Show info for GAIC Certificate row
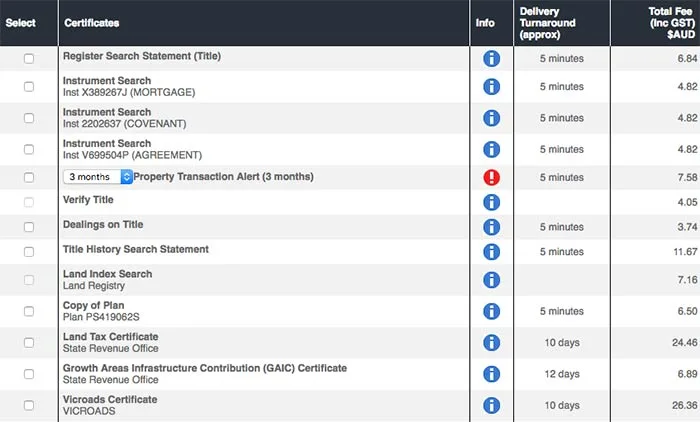This screenshot has width=700, height=422. 491,374
